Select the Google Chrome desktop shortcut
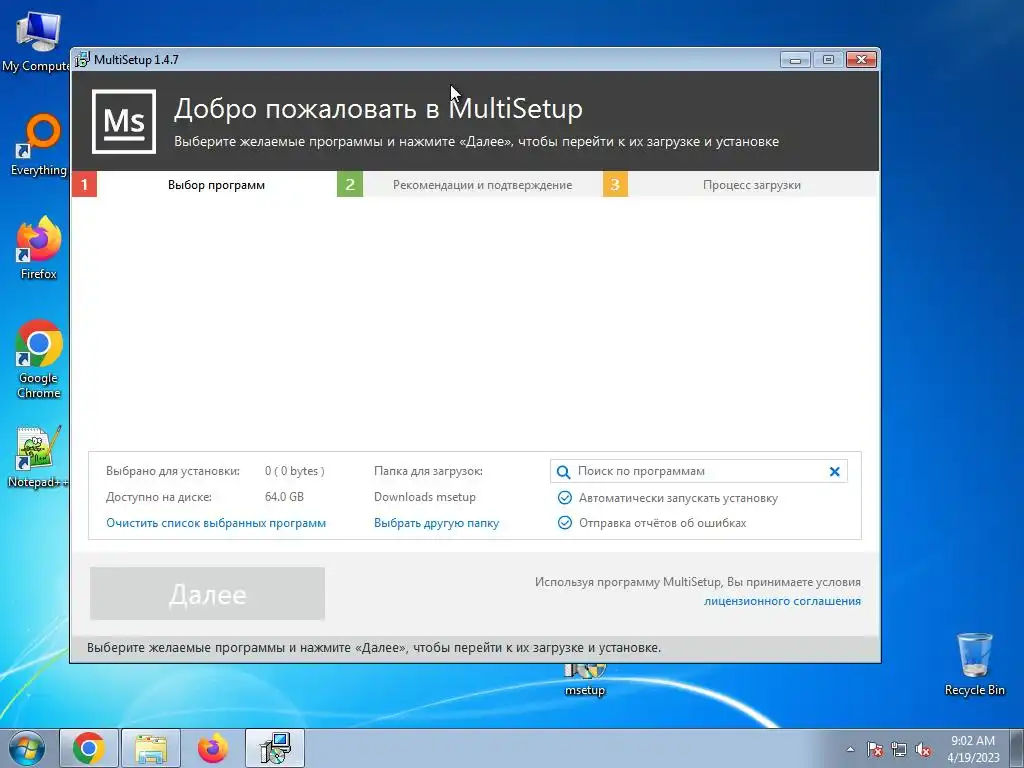This screenshot has width=1024, height=768. 39,359
